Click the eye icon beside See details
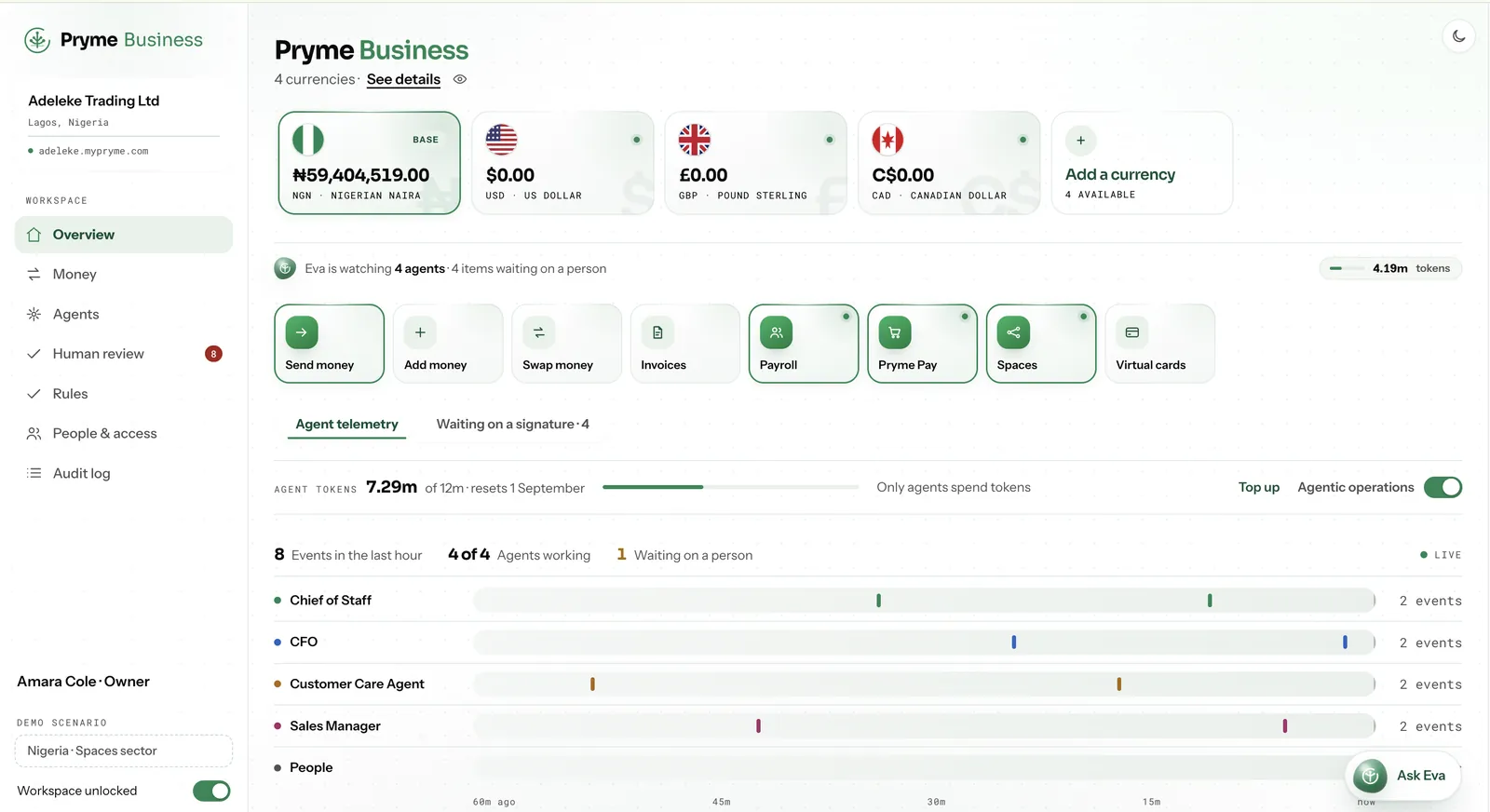Image resolution: width=1490 pixels, height=812 pixels. click(460, 79)
